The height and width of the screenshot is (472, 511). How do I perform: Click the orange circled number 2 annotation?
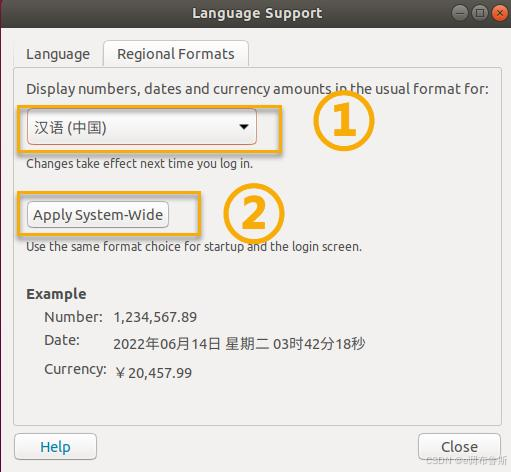[x=254, y=213]
